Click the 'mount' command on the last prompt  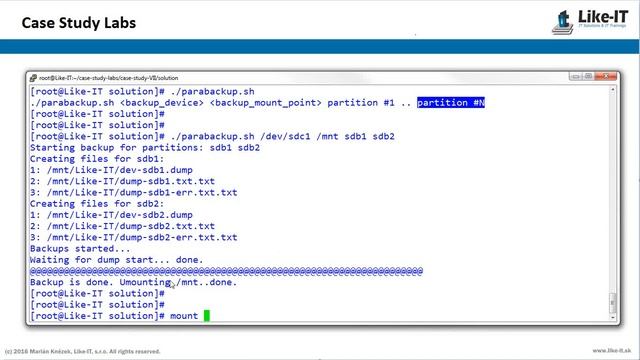coord(184,316)
